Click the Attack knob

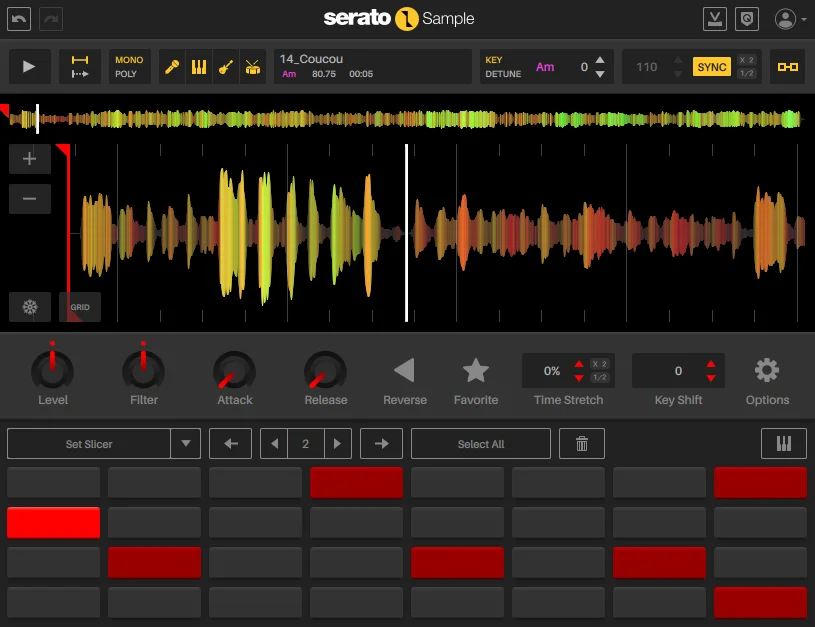[x=234, y=371]
